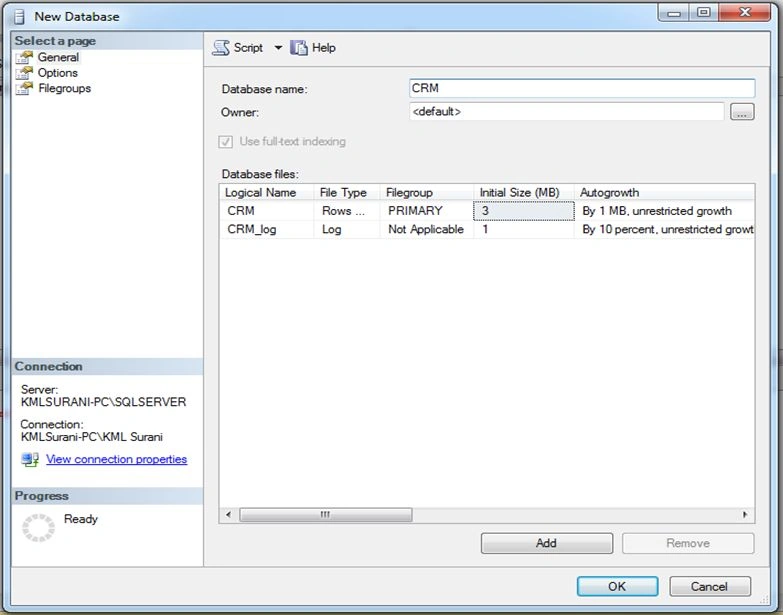Select the CRM_log logical name cell
The width and height of the screenshot is (783, 615).
pyautogui.click(x=266, y=230)
